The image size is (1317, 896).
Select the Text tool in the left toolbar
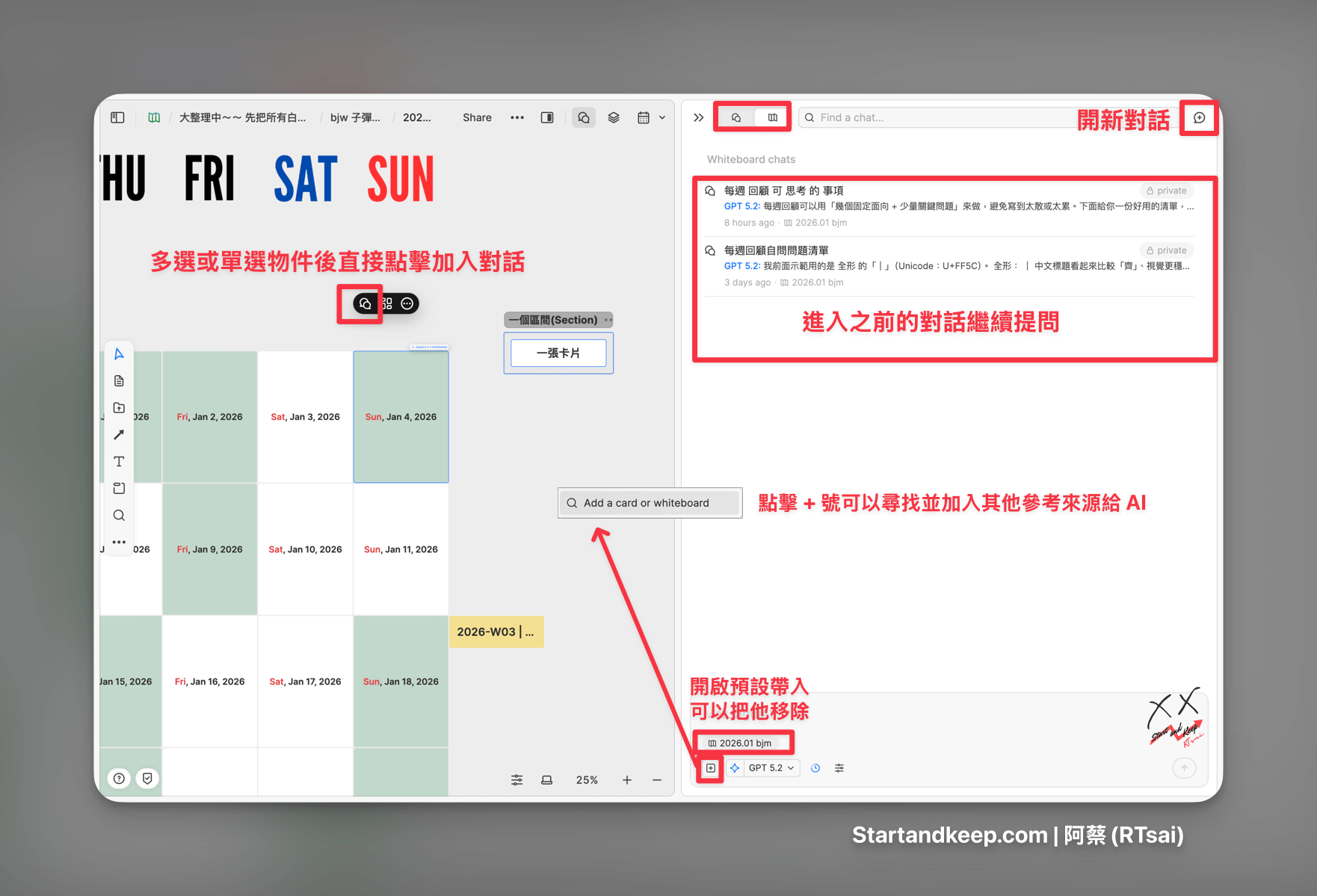pos(119,461)
